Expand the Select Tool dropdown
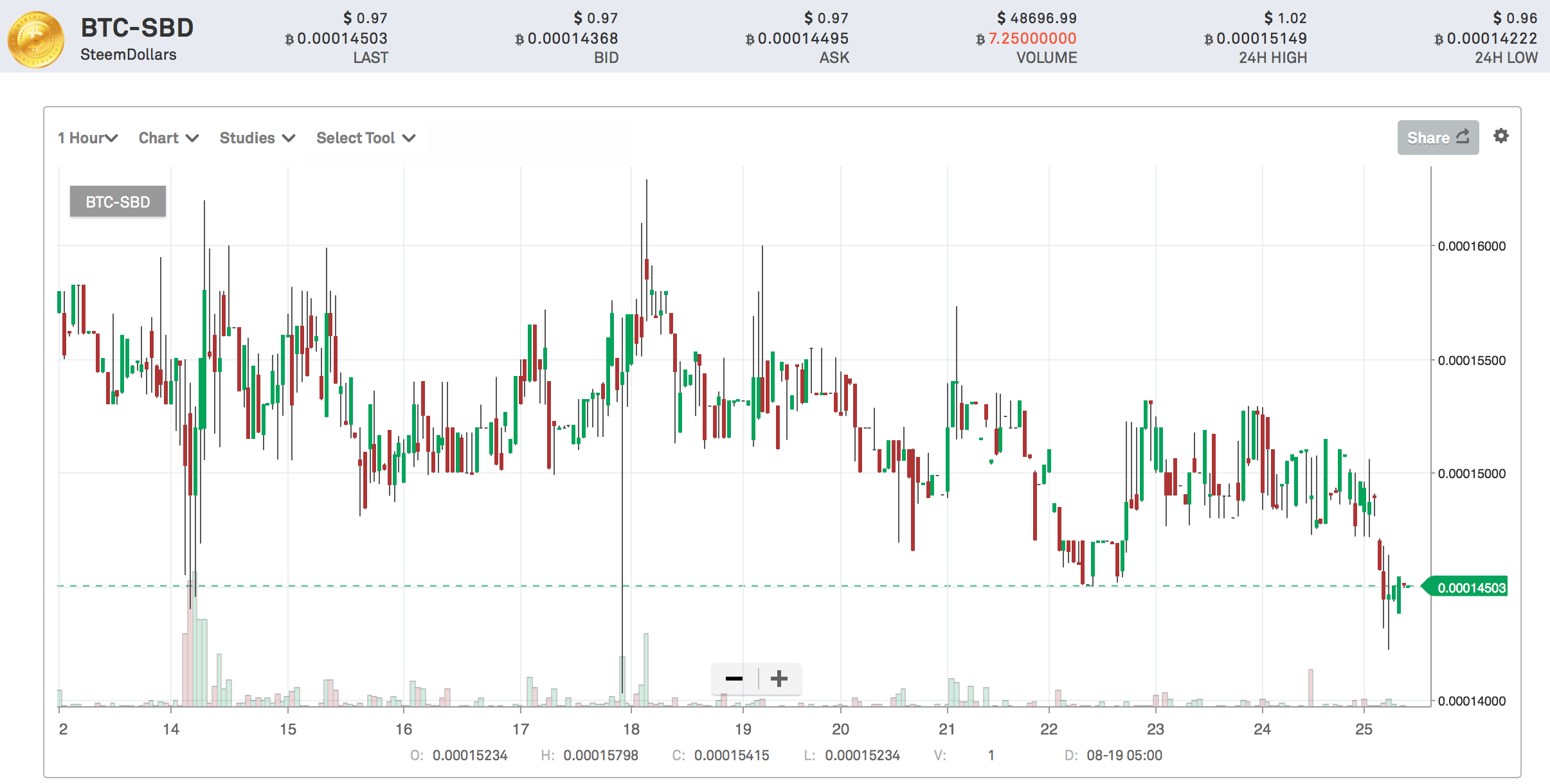The width and height of the screenshot is (1550, 784). 365,138
